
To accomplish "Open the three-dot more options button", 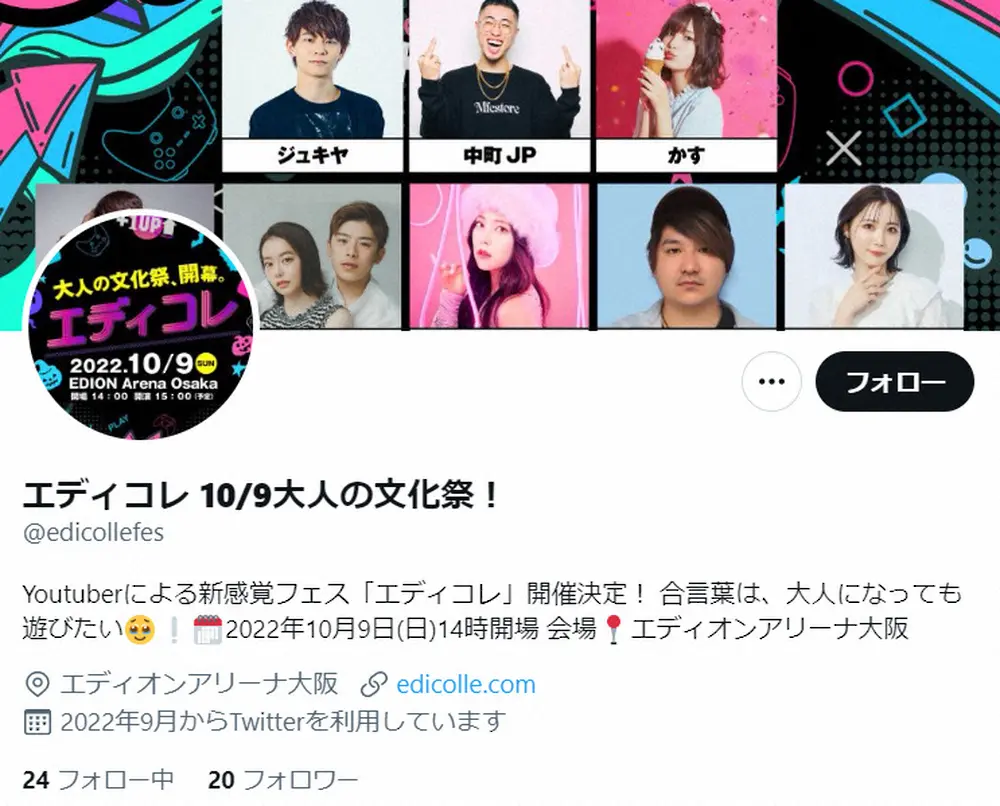I will pos(772,381).
